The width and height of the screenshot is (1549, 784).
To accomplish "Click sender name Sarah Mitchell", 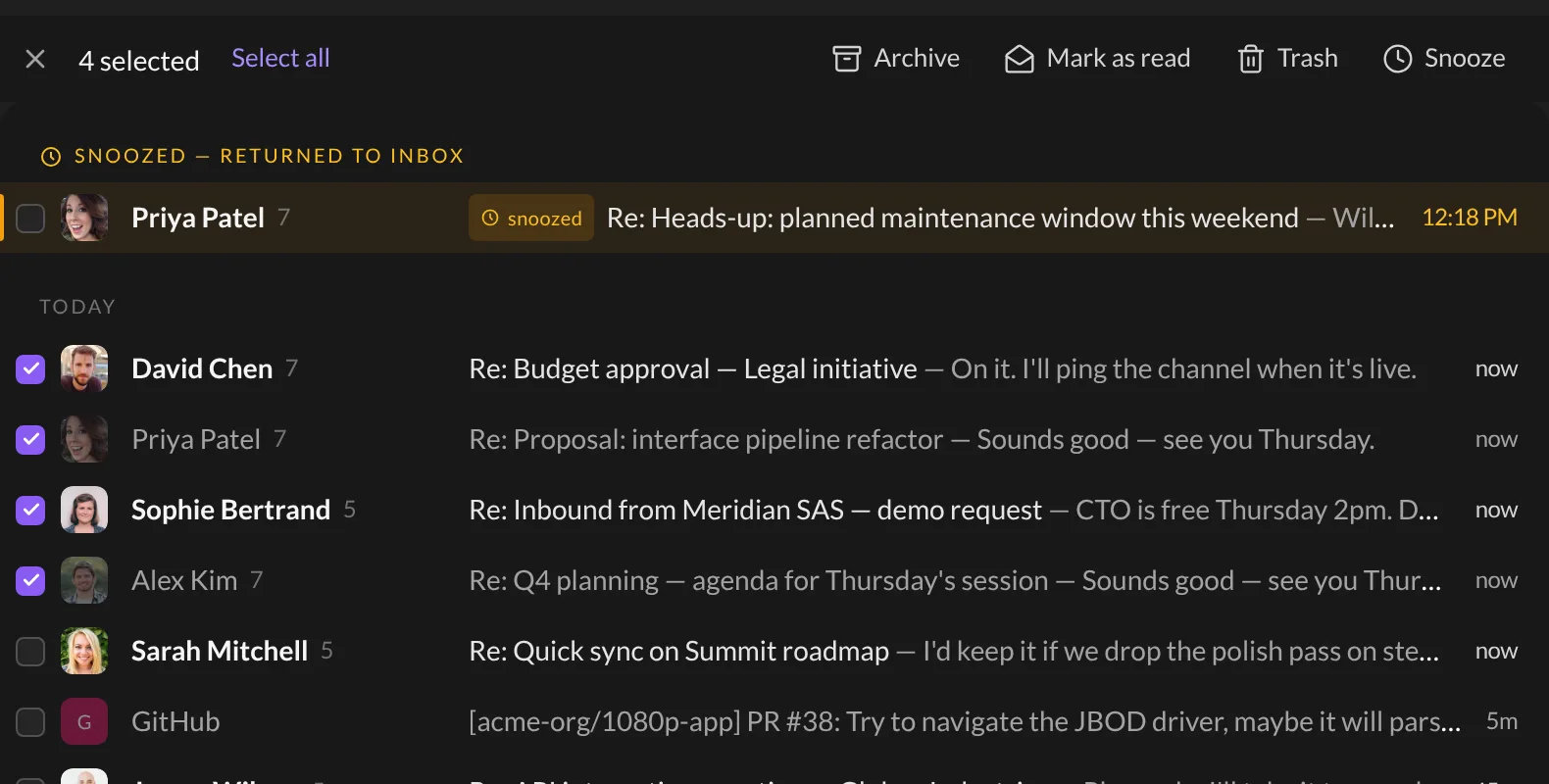I will tap(220, 651).
